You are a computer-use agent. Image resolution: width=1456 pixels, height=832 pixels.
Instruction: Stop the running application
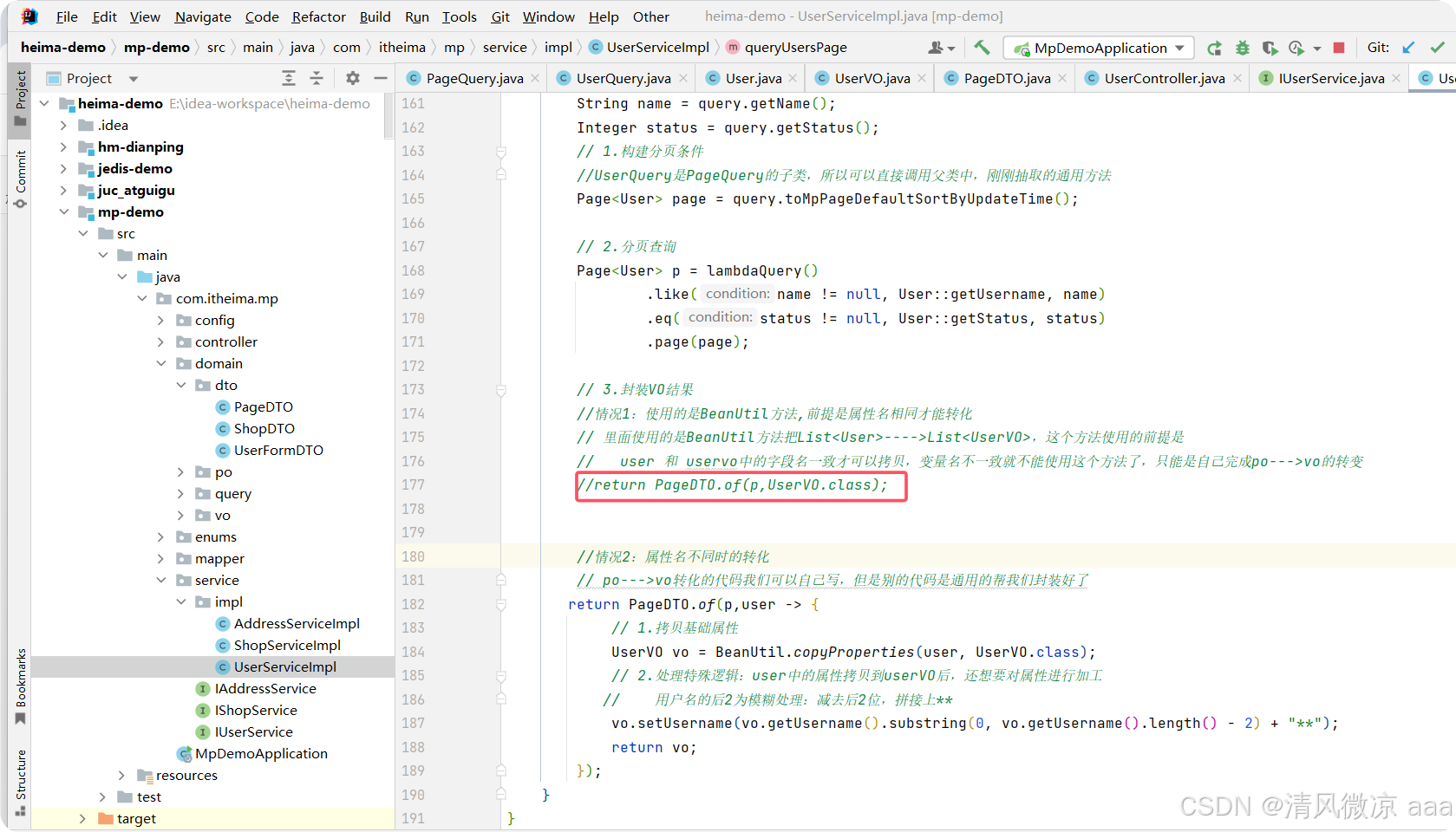pos(1339,48)
